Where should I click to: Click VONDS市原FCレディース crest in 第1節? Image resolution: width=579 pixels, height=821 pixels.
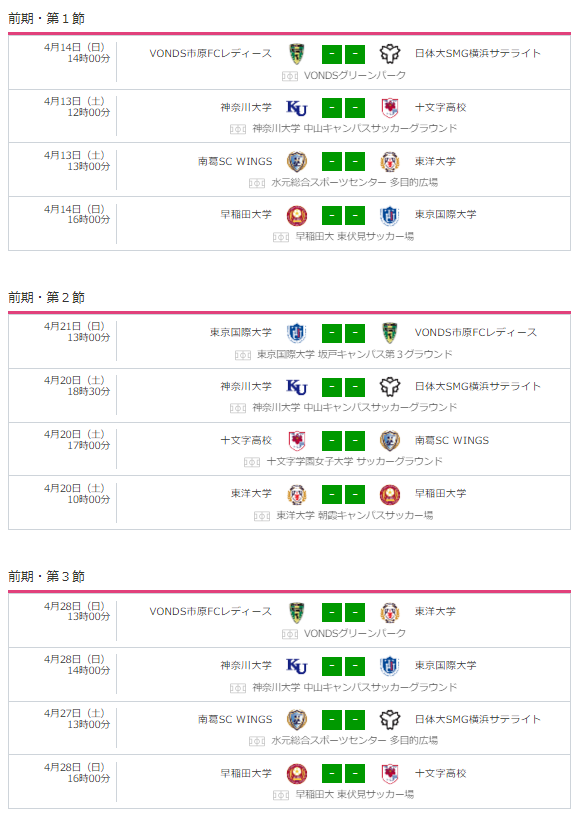click(x=297, y=54)
